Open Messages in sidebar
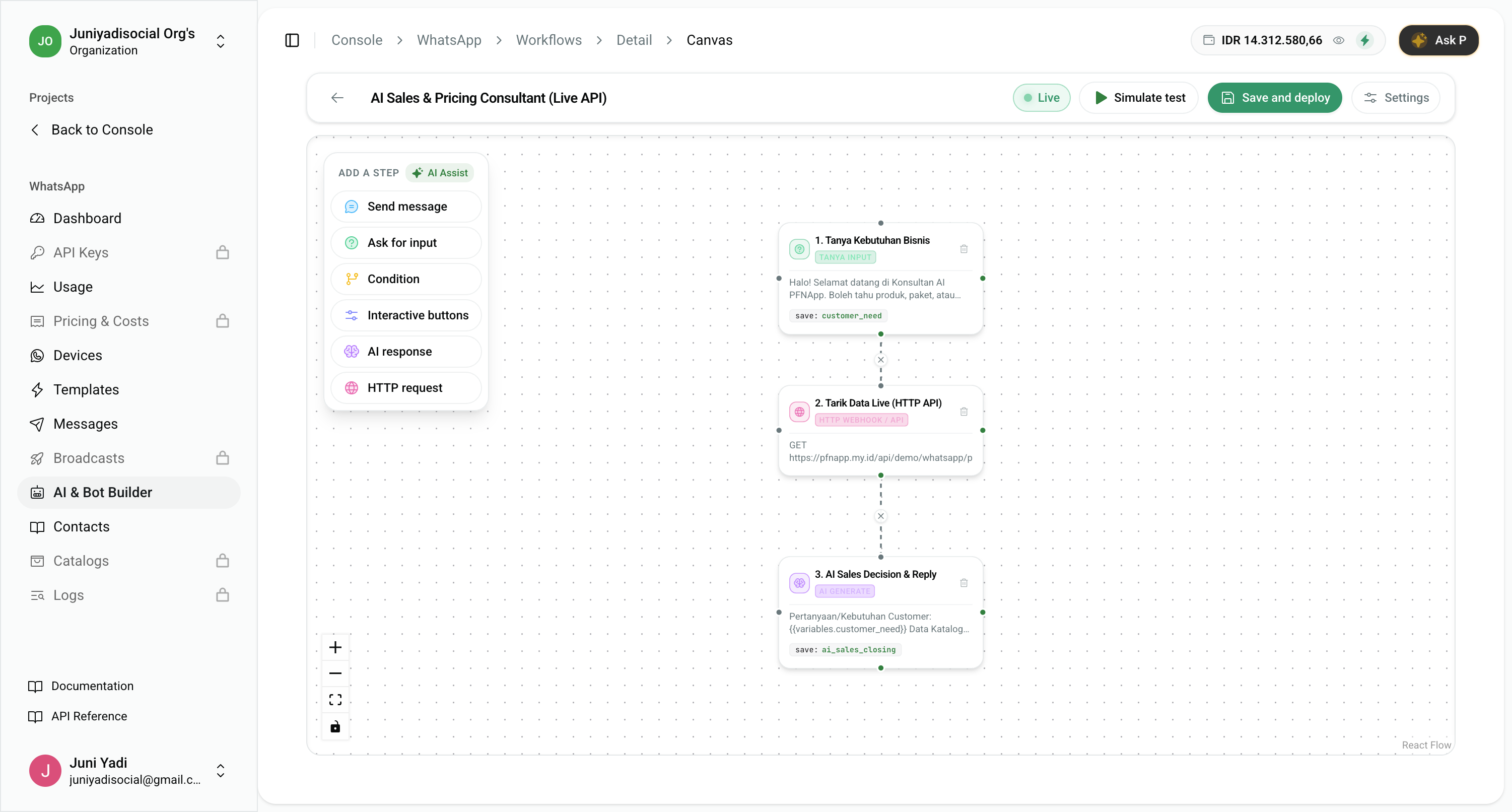 pyautogui.click(x=129, y=424)
